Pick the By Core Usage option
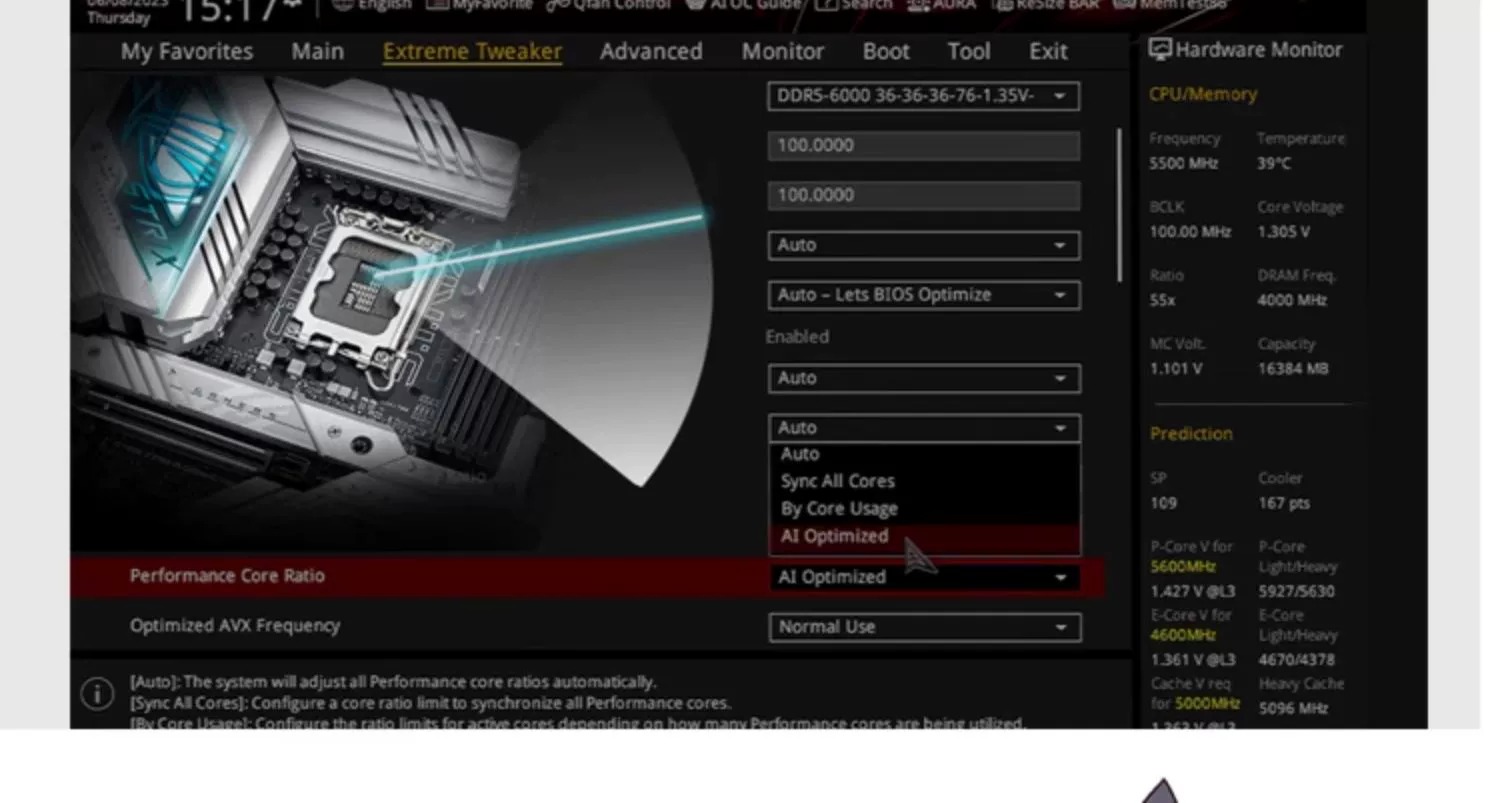This screenshot has height=803, width=1500. pyautogui.click(x=924, y=508)
